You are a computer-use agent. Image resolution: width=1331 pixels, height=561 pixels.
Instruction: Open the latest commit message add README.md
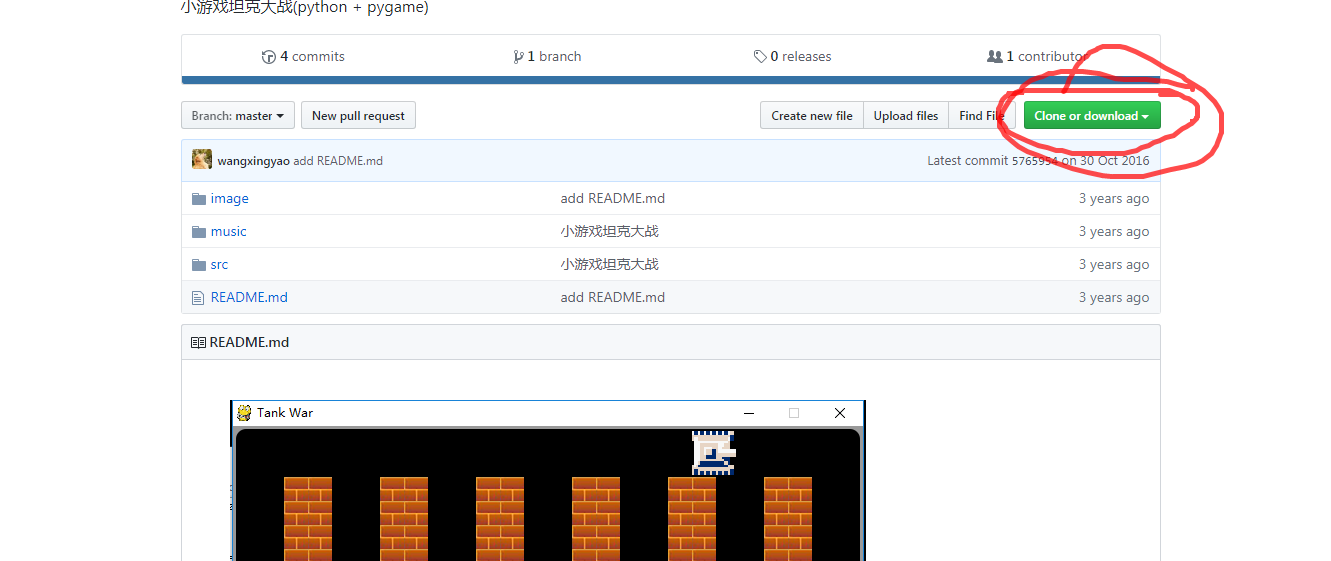(338, 161)
